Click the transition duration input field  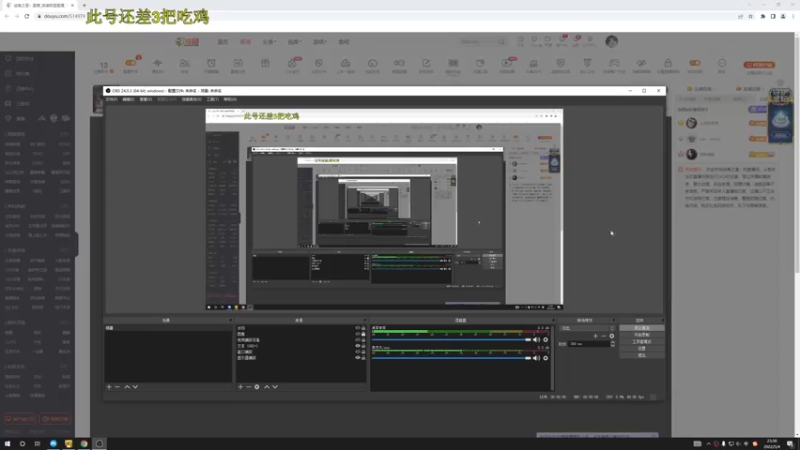point(589,344)
